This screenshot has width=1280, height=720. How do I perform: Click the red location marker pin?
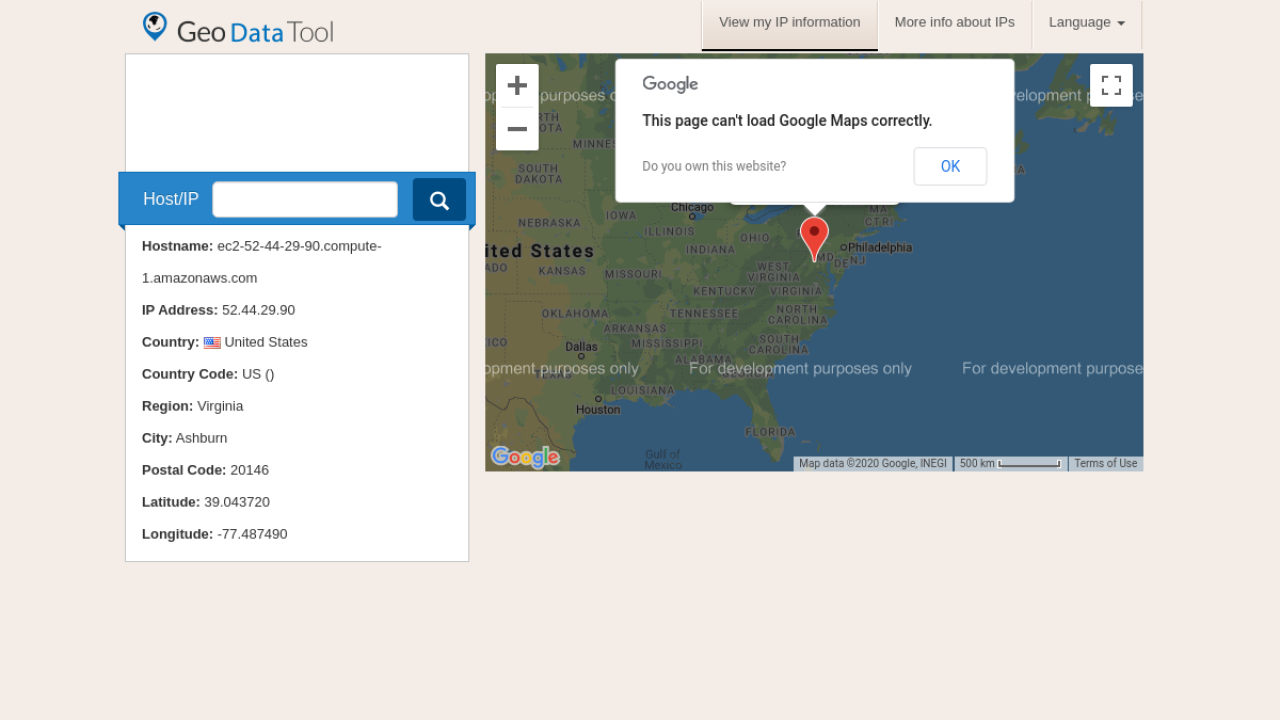pos(814,238)
